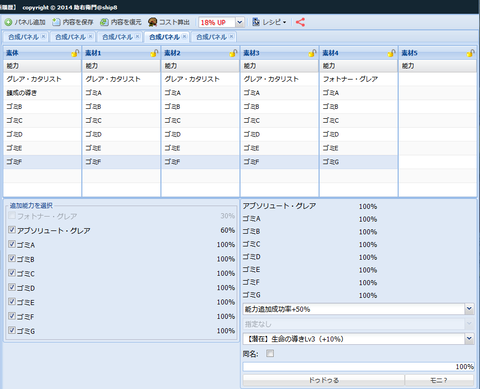Click the モニ? button
The height and width of the screenshot is (389, 480).
439,380
